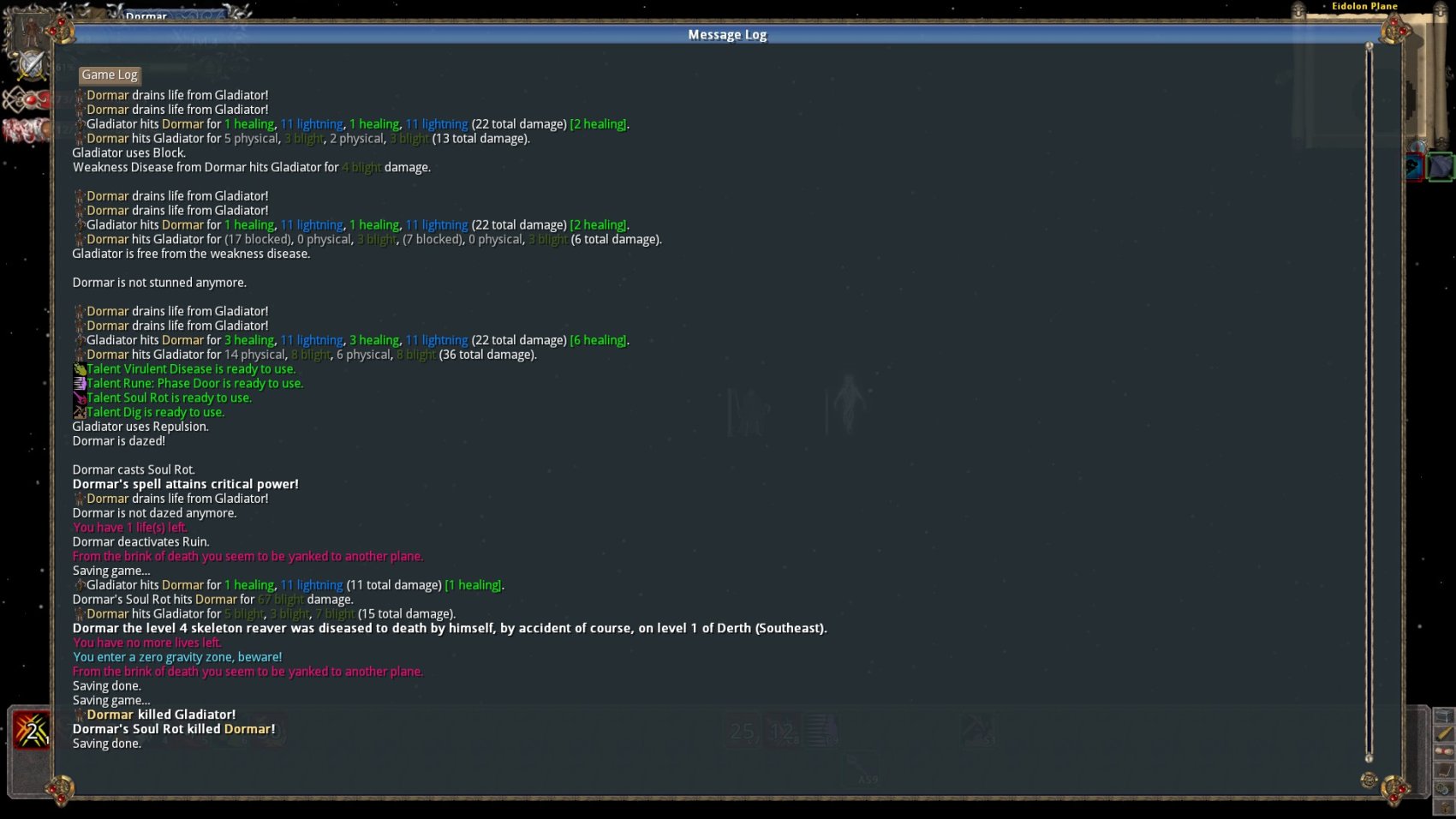The width and height of the screenshot is (1456, 819).
Task: Click the red gem life bar ornament
Action: pyautogui.click(x=26, y=100)
